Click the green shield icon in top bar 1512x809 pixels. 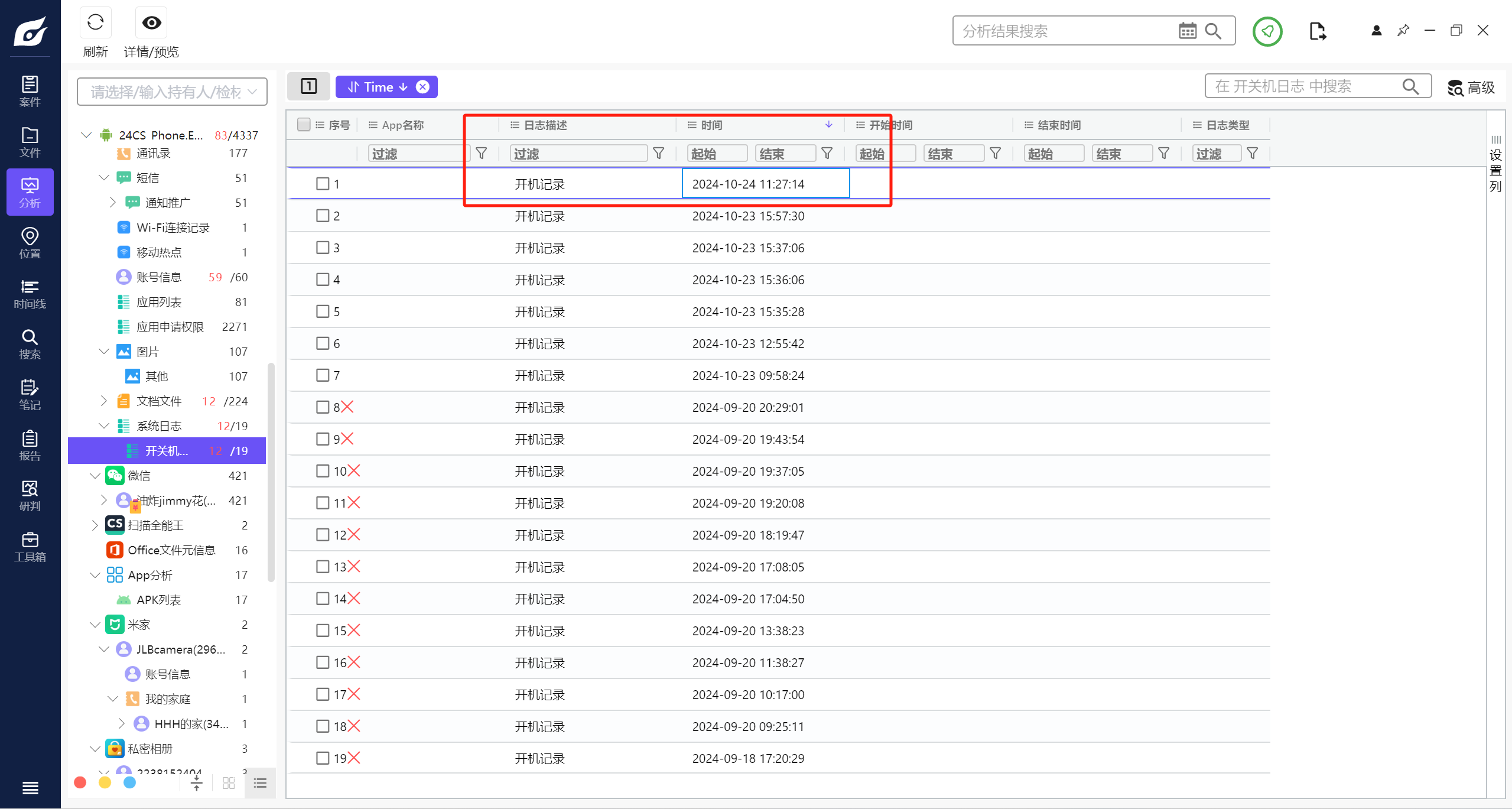click(x=1267, y=31)
